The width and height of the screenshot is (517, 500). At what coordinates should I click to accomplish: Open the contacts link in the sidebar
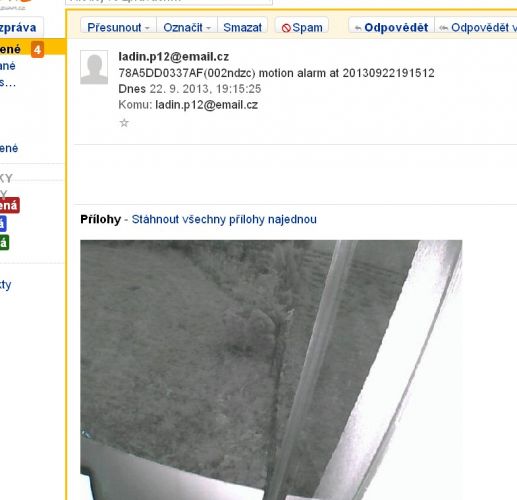[x=5, y=285]
